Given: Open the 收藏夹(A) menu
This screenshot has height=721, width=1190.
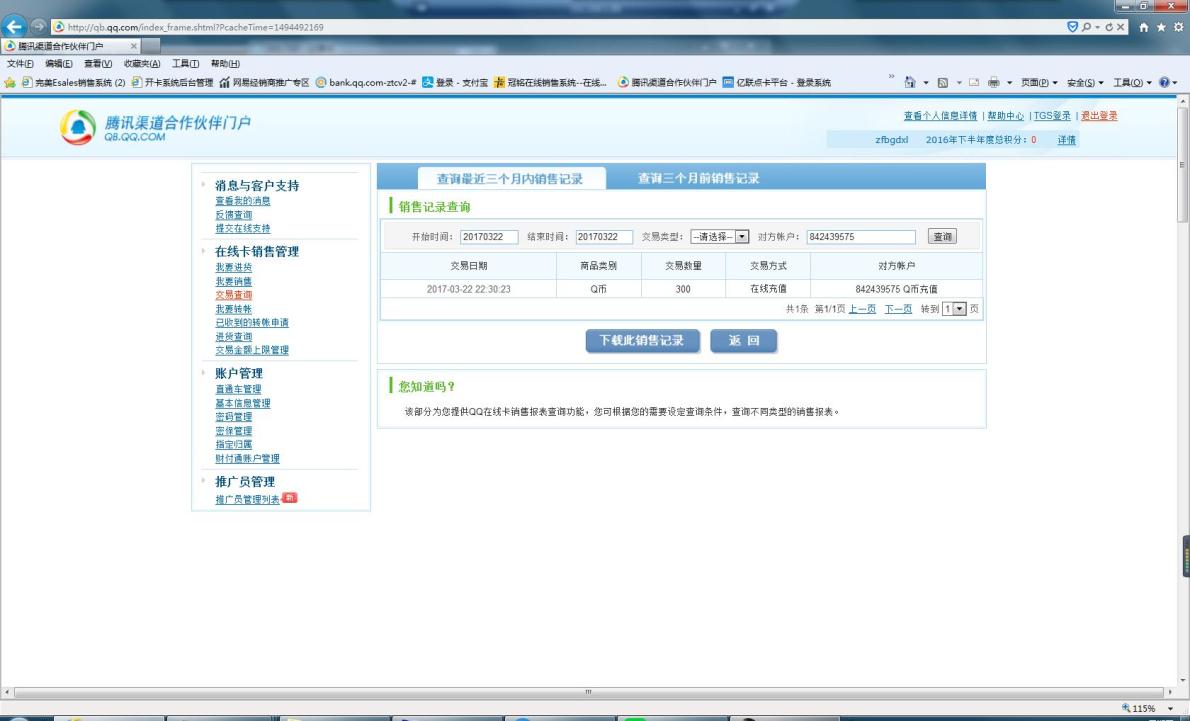Looking at the screenshot, I should [142, 64].
